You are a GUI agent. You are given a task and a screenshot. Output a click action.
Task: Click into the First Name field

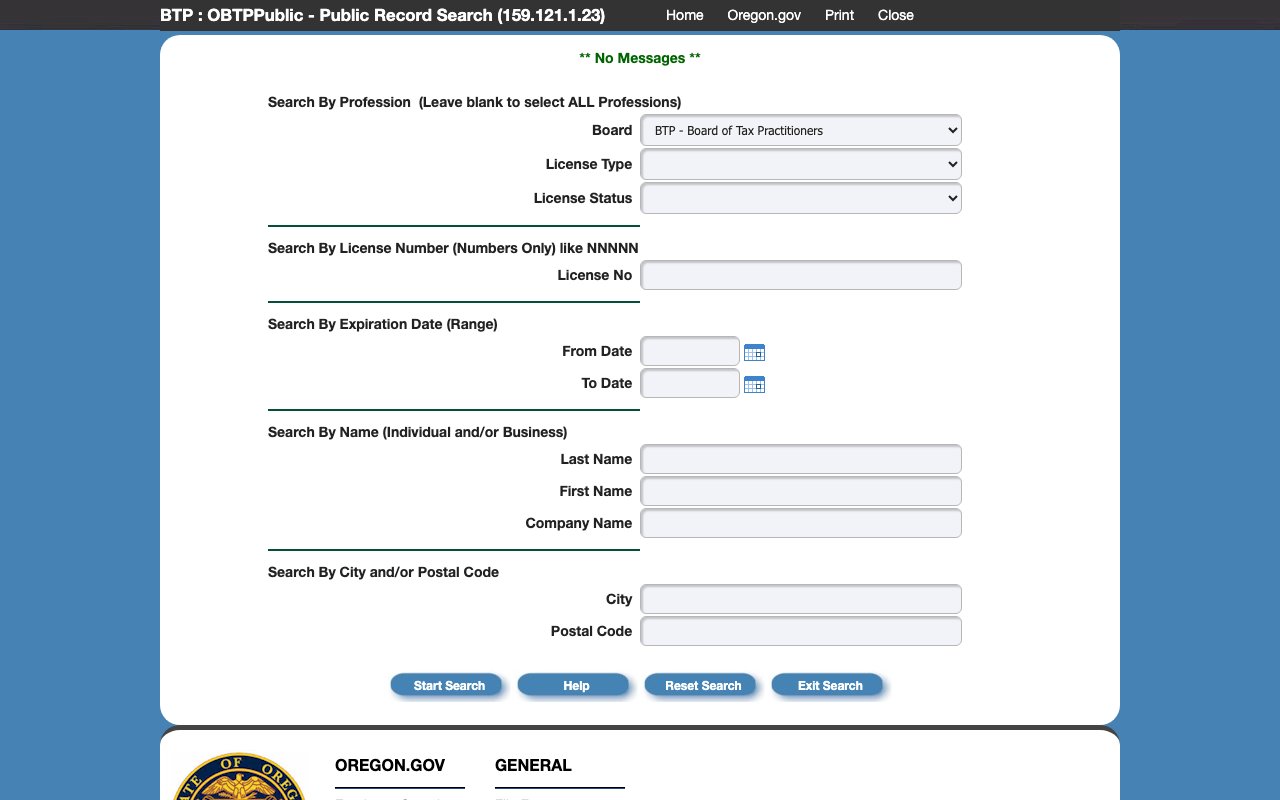pyautogui.click(x=801, y=492)
